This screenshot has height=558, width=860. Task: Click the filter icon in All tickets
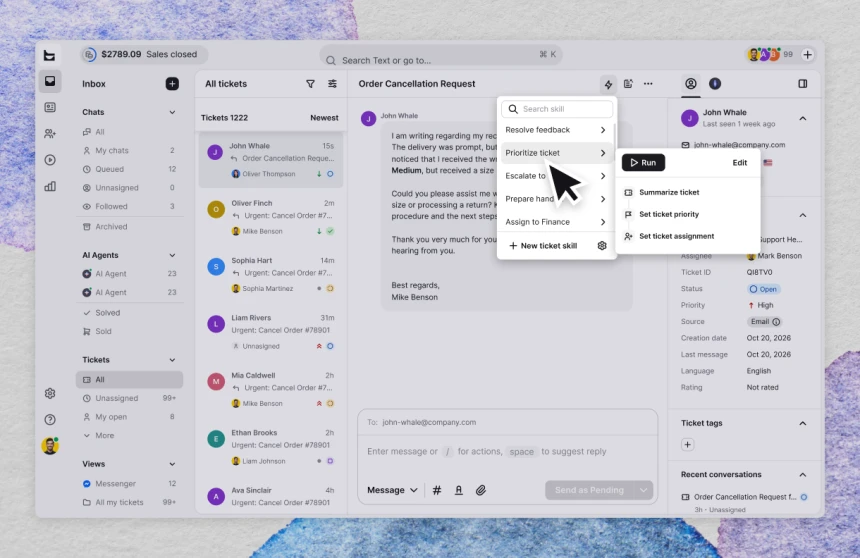[x=310, y=84]
